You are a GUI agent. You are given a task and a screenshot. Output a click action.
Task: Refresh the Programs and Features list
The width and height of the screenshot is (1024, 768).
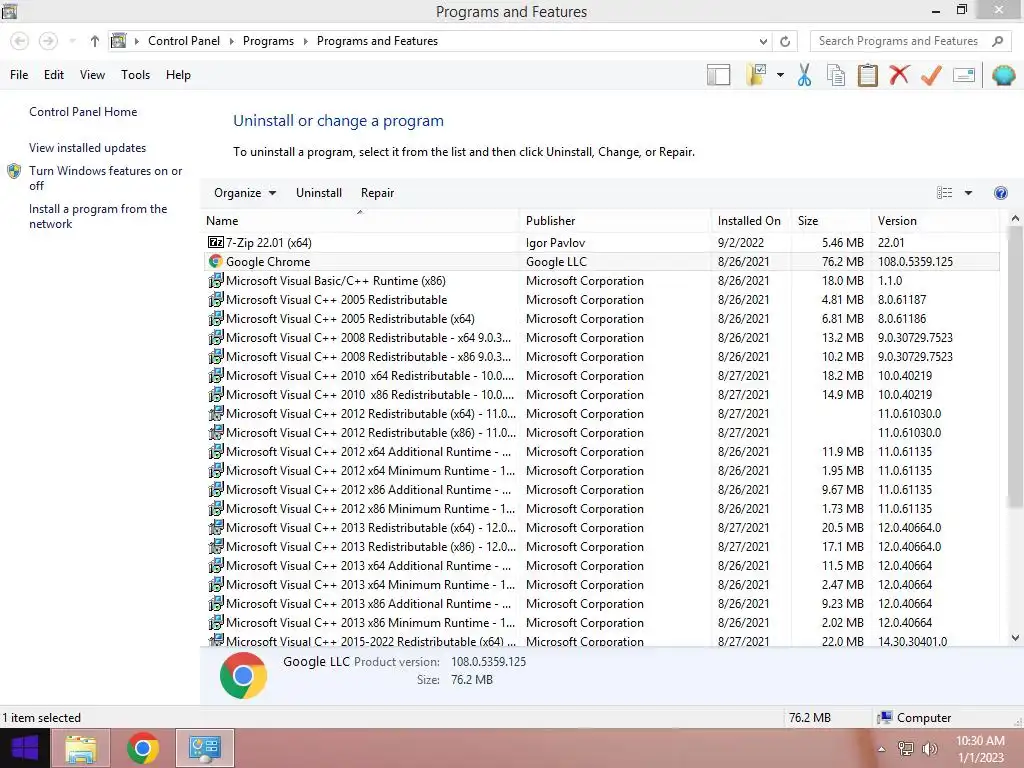785,41
